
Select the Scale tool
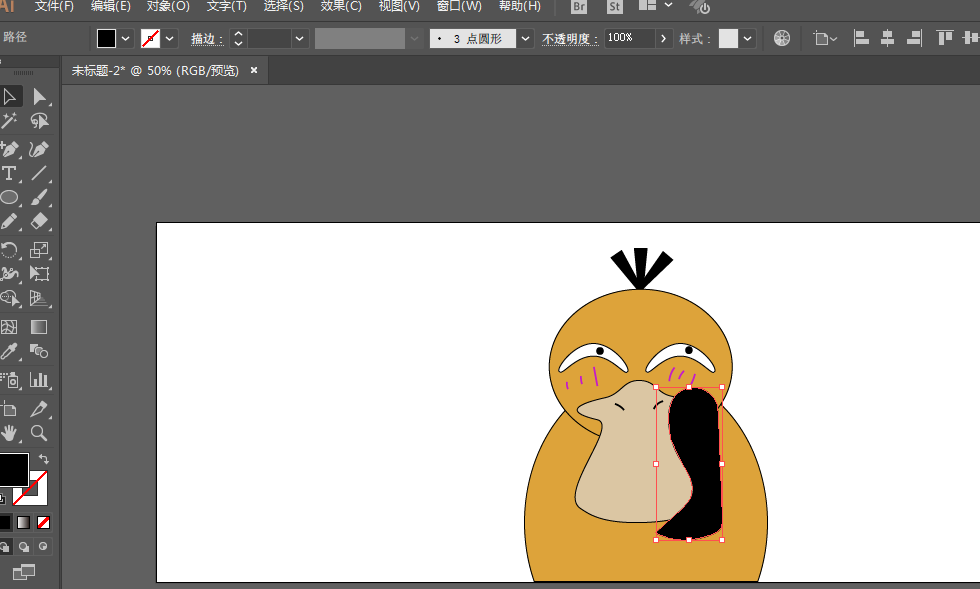pos(39,250)
